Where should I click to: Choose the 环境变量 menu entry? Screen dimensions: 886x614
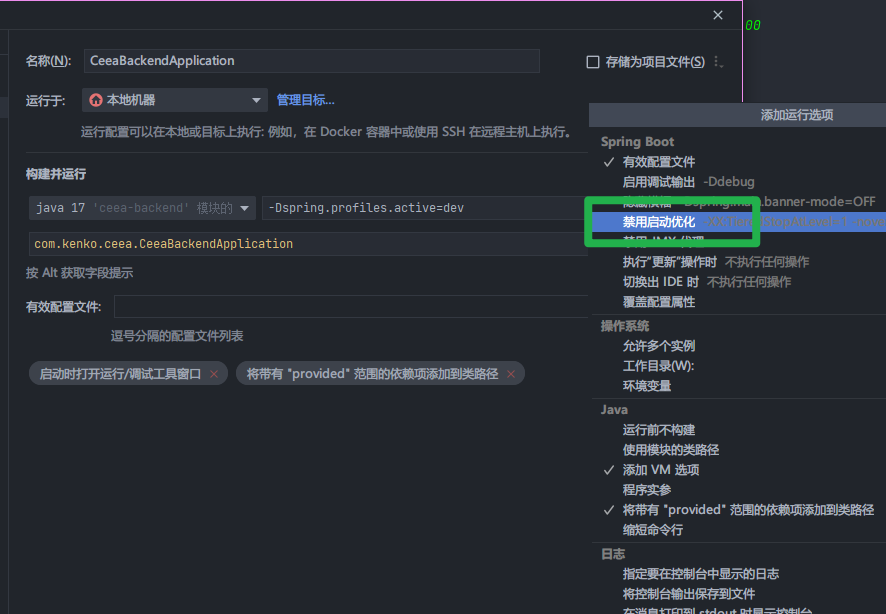point(646,386)
